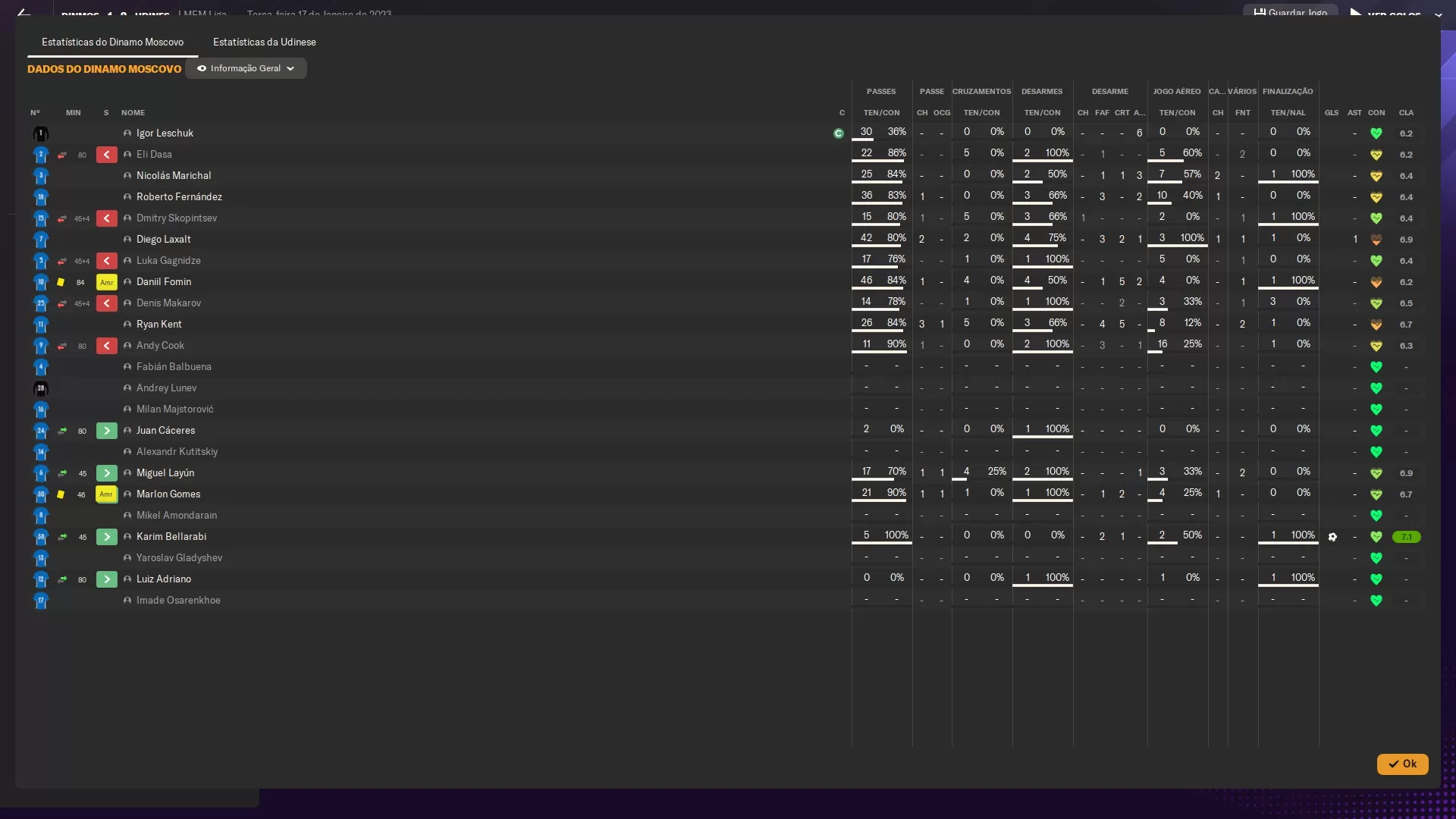Click the DADOS DO DINAMO MOSCOVO heading

(x=105, y=69)
